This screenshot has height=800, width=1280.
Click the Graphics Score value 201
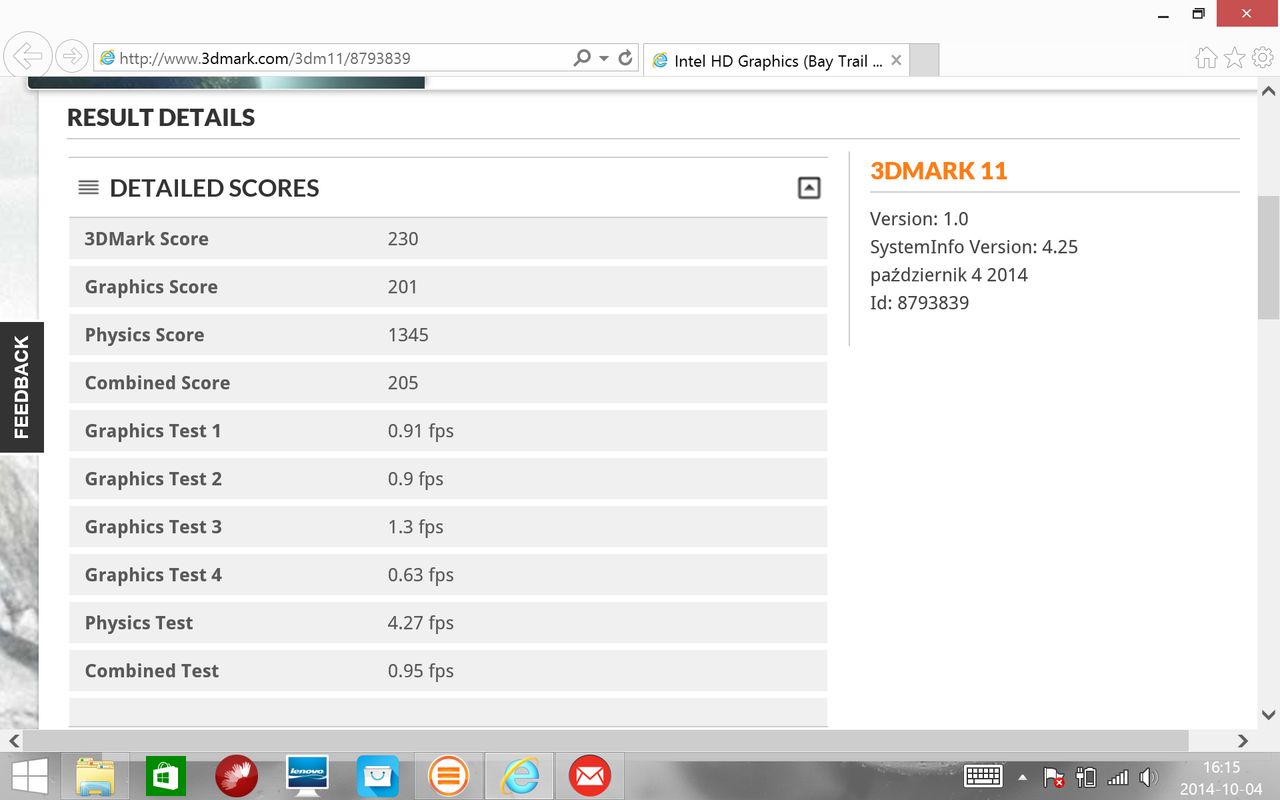[403, 287]
